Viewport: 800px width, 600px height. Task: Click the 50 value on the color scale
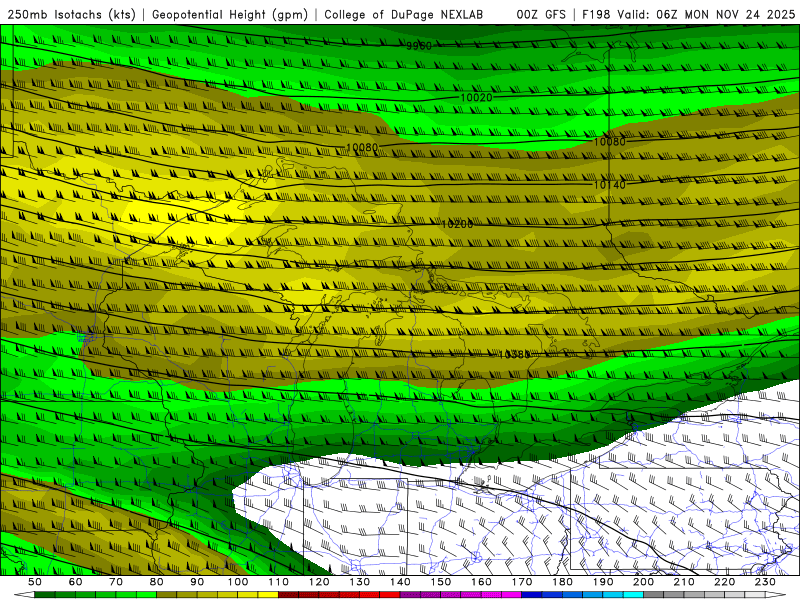[35, 582]
